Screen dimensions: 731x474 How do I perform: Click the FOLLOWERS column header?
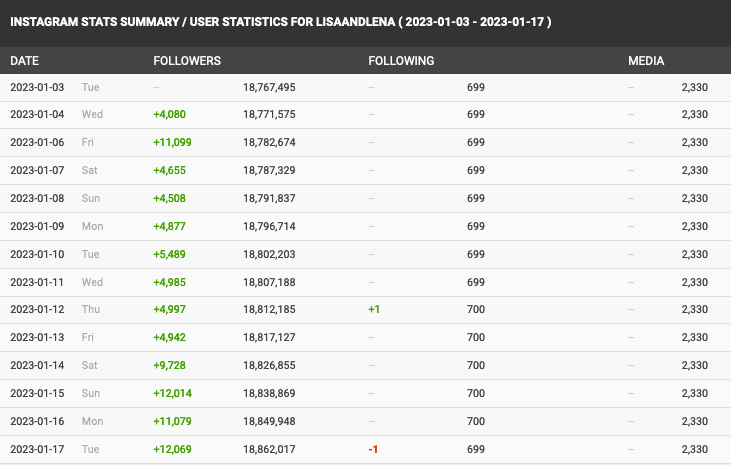click(187, 61)
